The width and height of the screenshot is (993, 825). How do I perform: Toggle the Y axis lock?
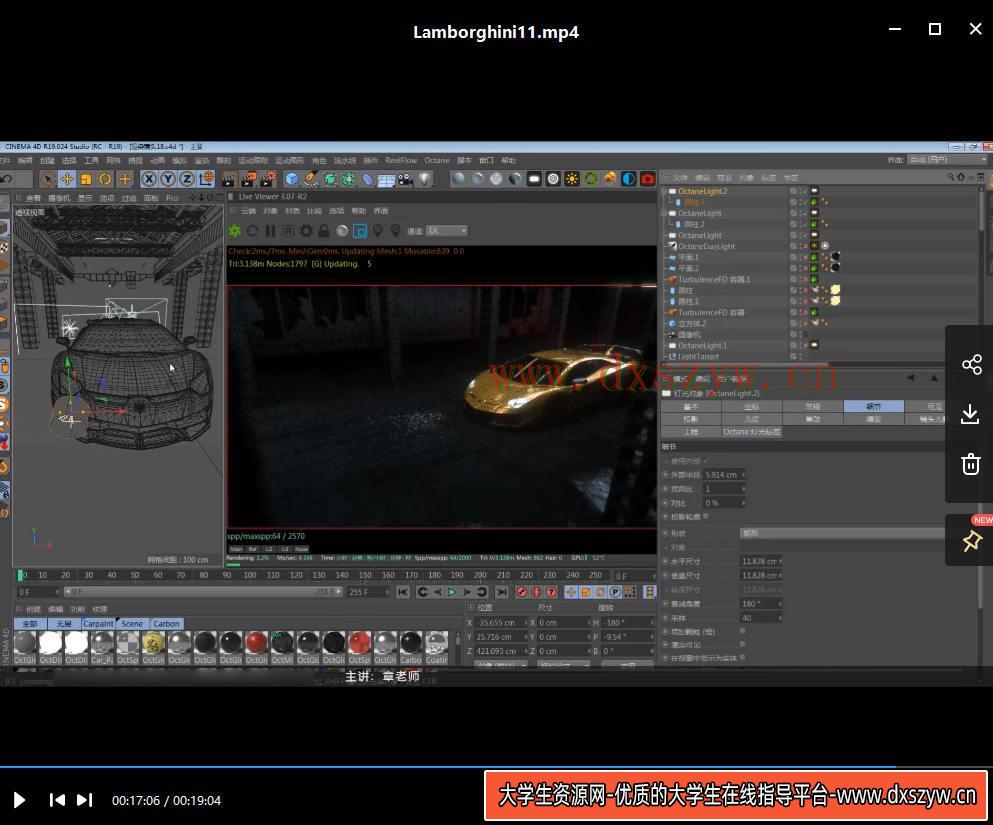168,179
